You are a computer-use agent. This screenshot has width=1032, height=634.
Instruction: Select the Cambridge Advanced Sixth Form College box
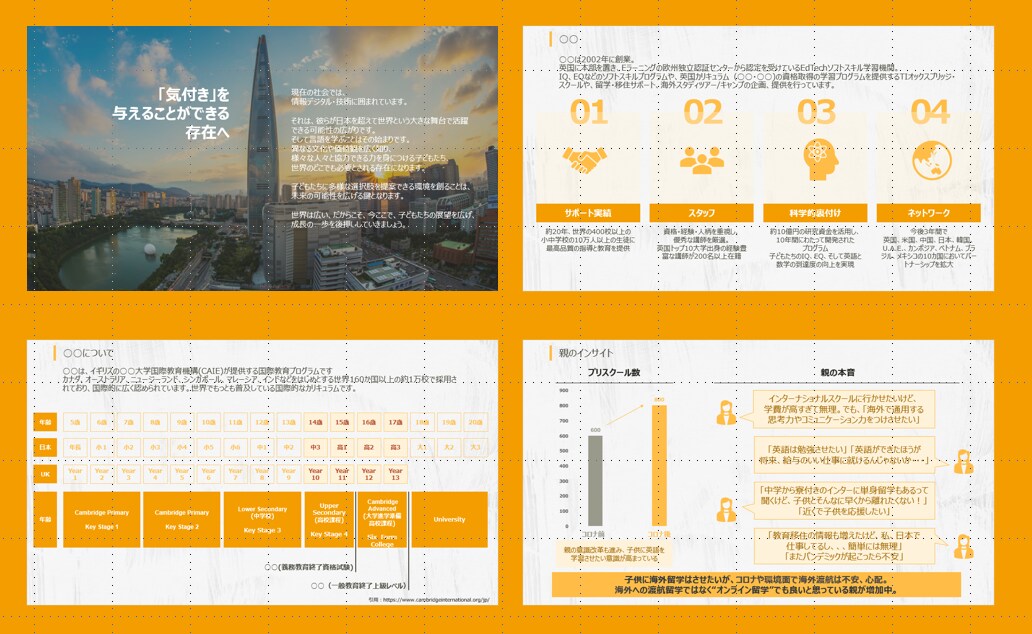[382, 519]
